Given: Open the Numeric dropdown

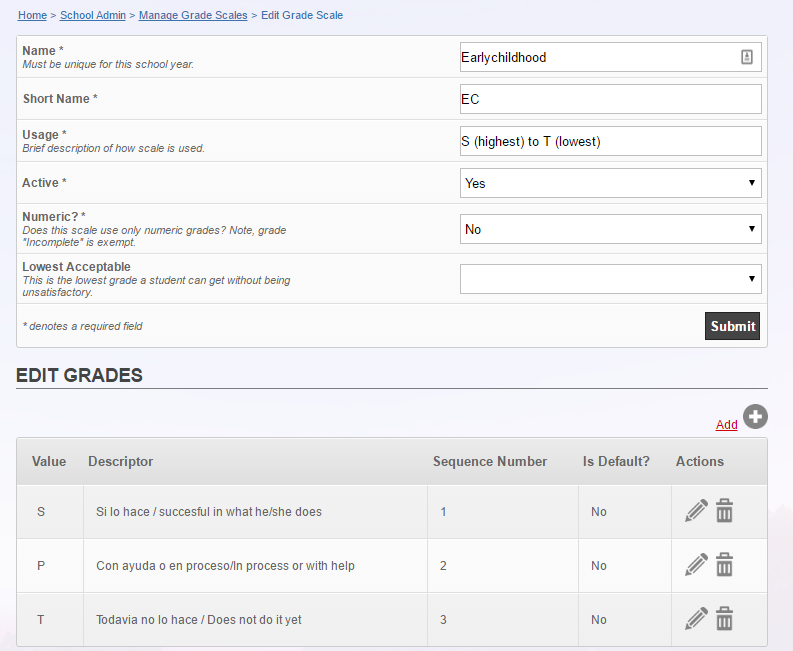Looking at the screenshot, I should tap(610, 229).
